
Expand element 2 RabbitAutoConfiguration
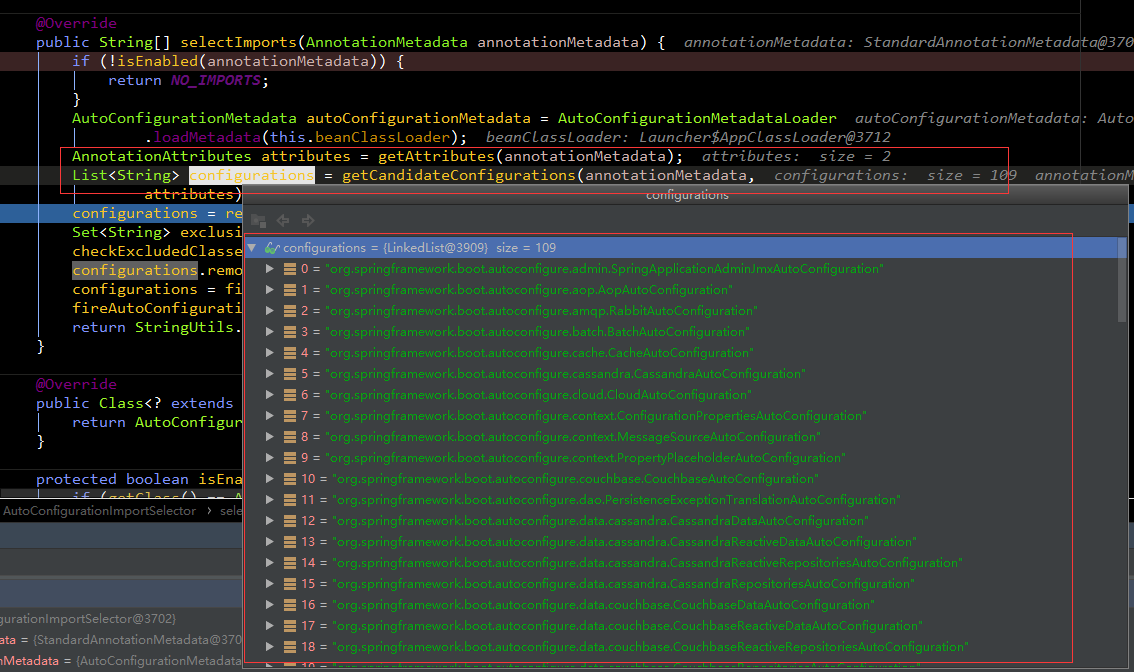(x=269, y=311)
